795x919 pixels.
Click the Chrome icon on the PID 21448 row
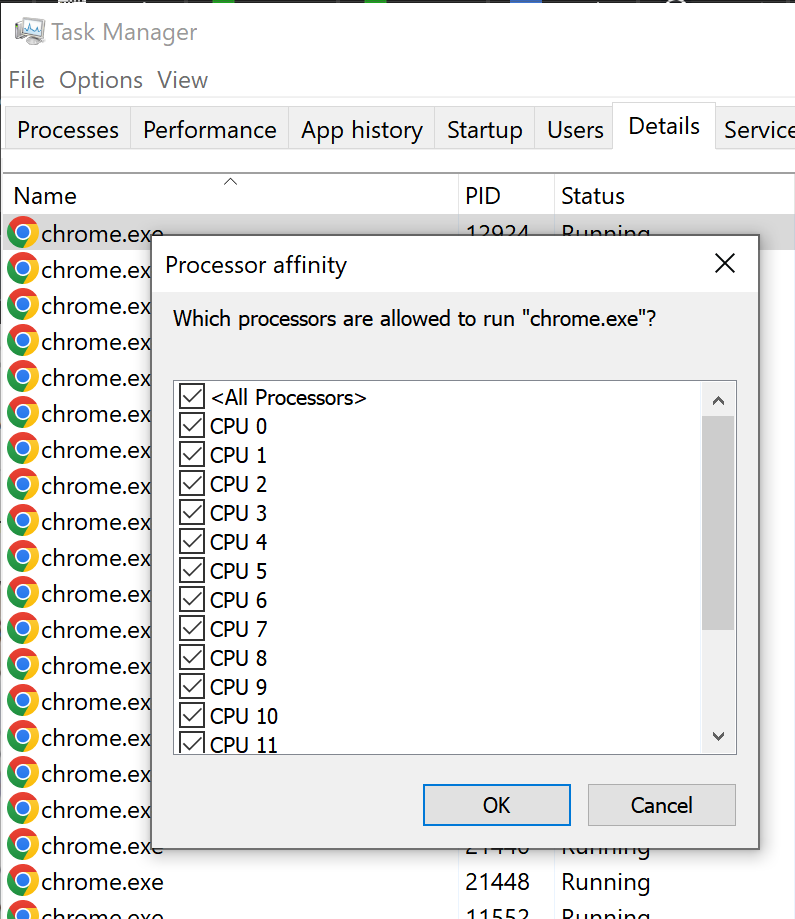22,882
